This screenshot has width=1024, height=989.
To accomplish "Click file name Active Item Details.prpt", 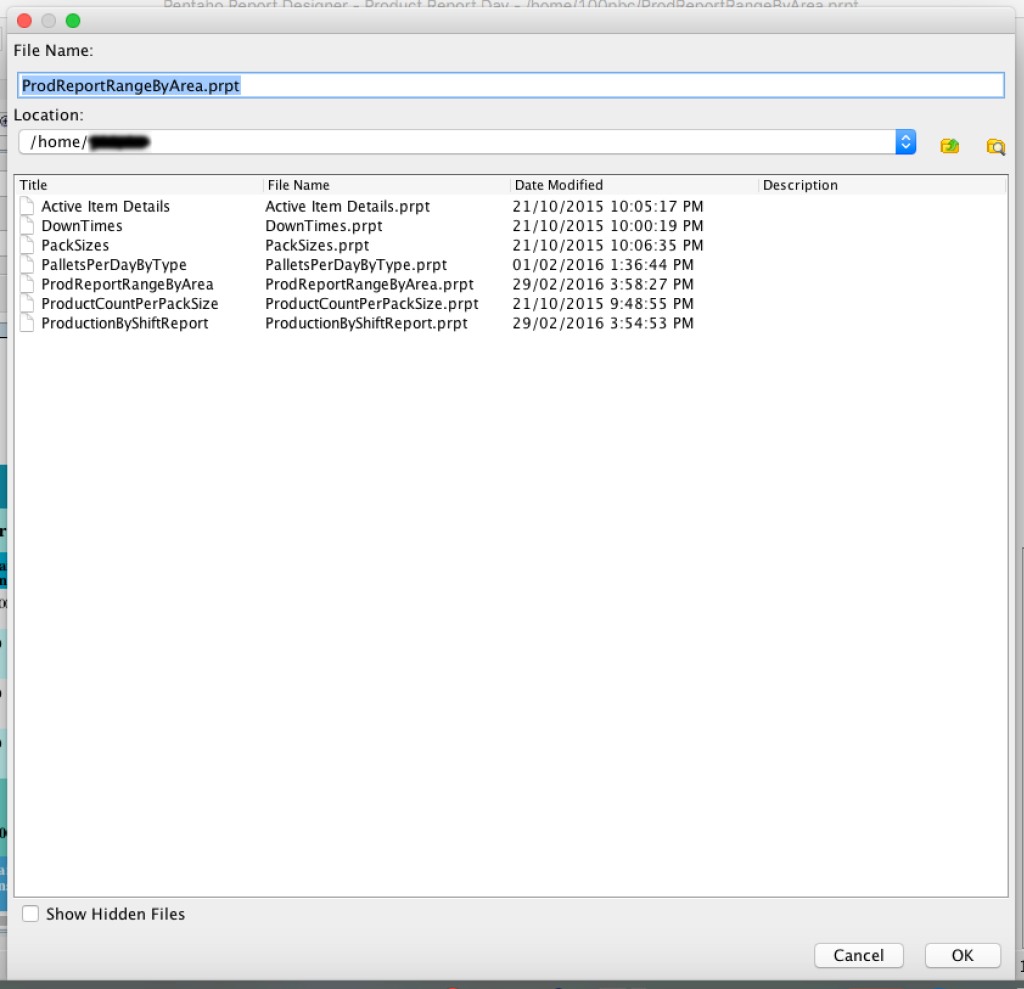I will pos(347,206).
